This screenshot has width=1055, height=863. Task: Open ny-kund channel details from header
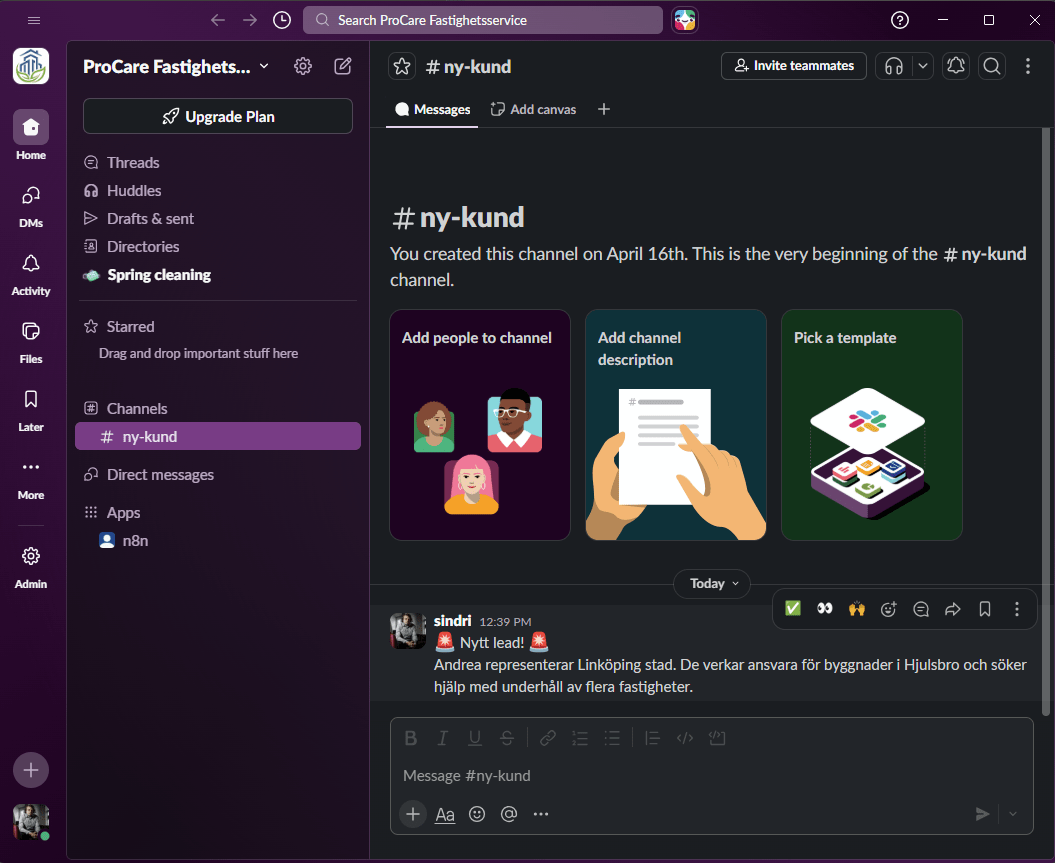point(469,66)
